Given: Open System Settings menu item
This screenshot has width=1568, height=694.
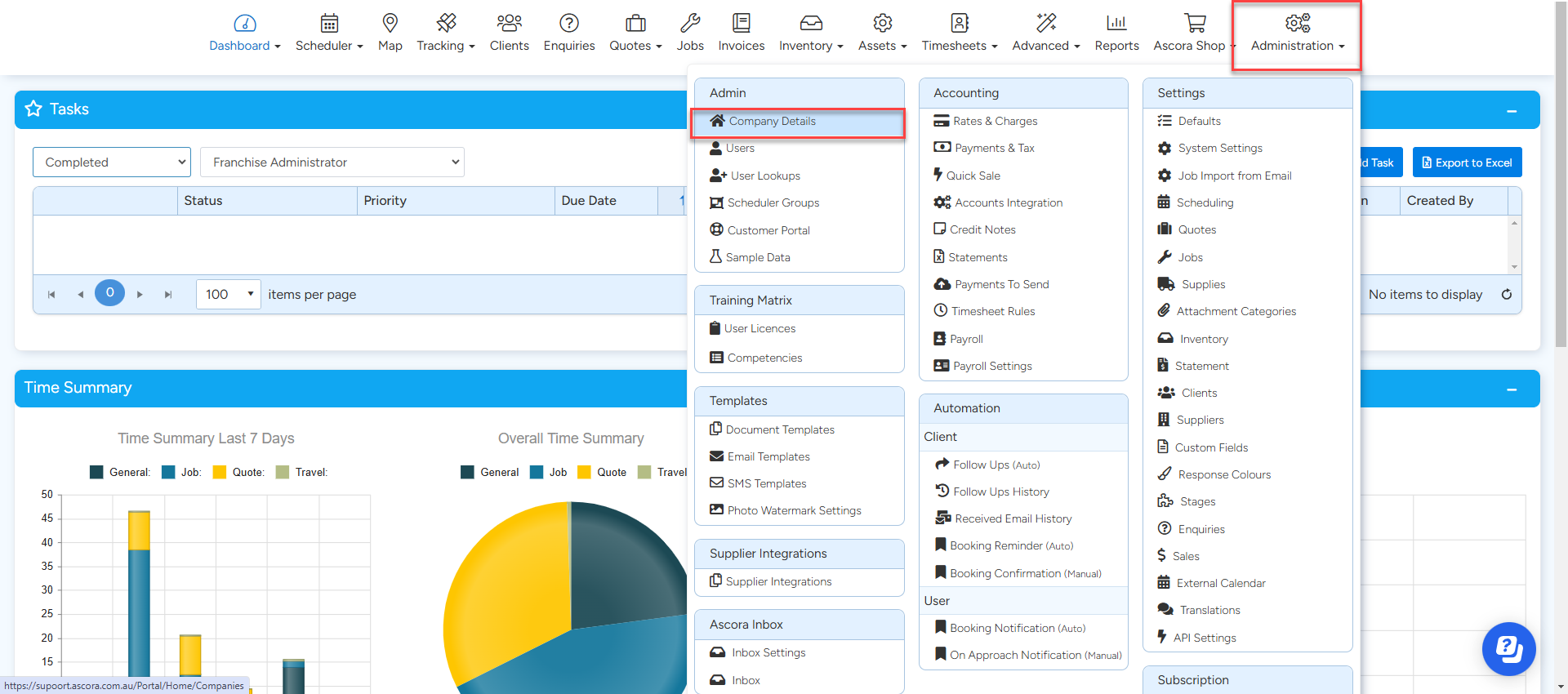Looking at the screenshot, I should 1219,149.
